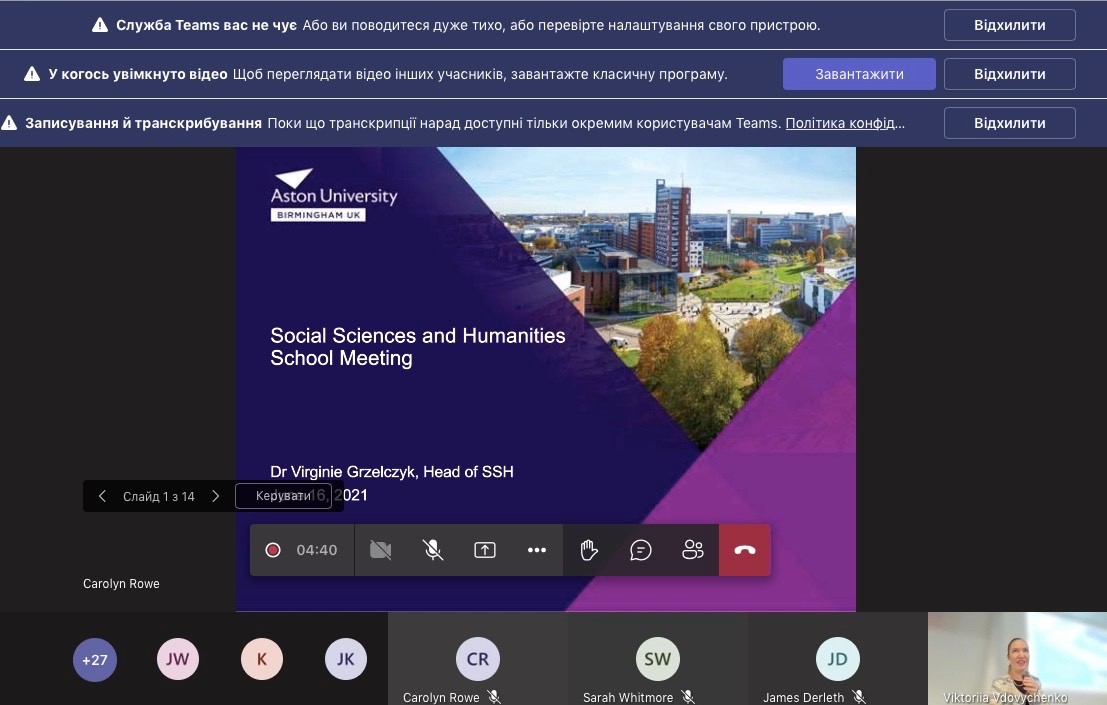Open the Політика конфіденційності link

(845, 123)
